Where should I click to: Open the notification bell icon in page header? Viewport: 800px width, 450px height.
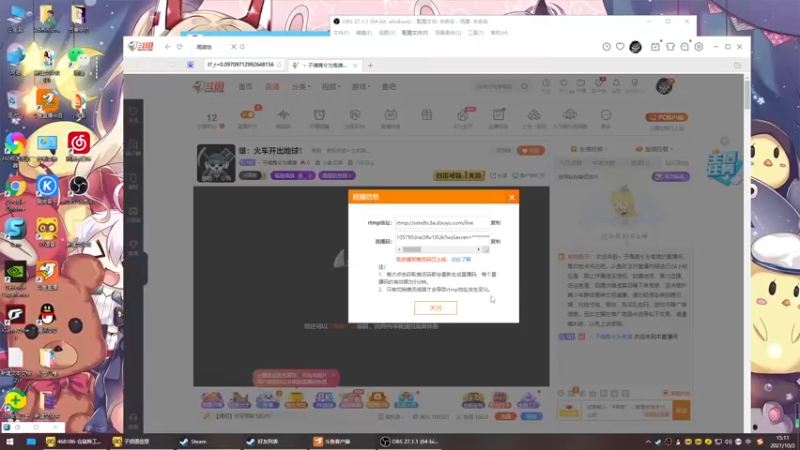(x=616, y=83)
